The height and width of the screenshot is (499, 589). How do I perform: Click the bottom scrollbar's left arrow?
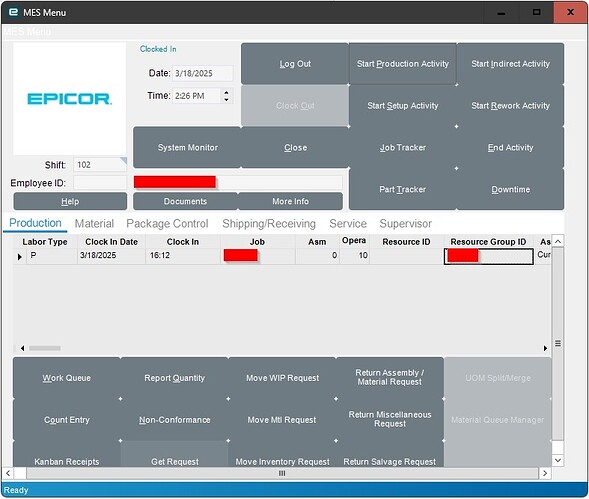8,473
